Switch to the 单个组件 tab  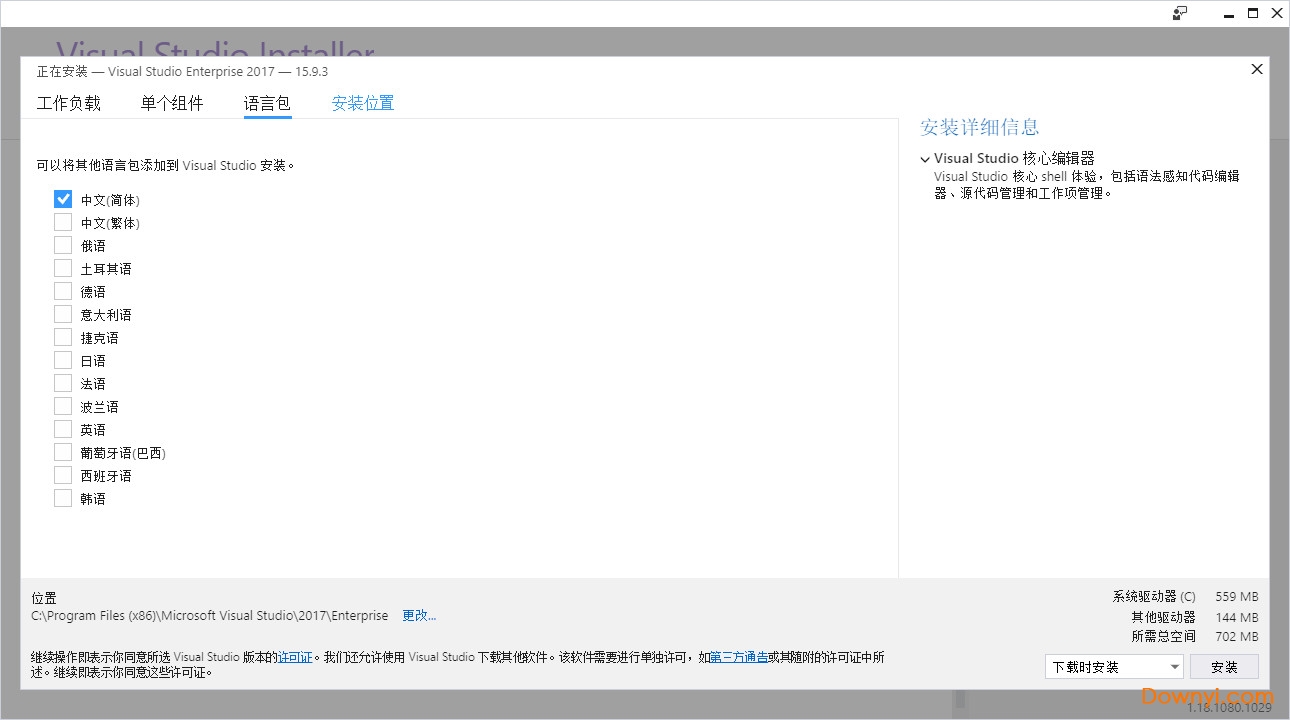[x=172, y=102]
